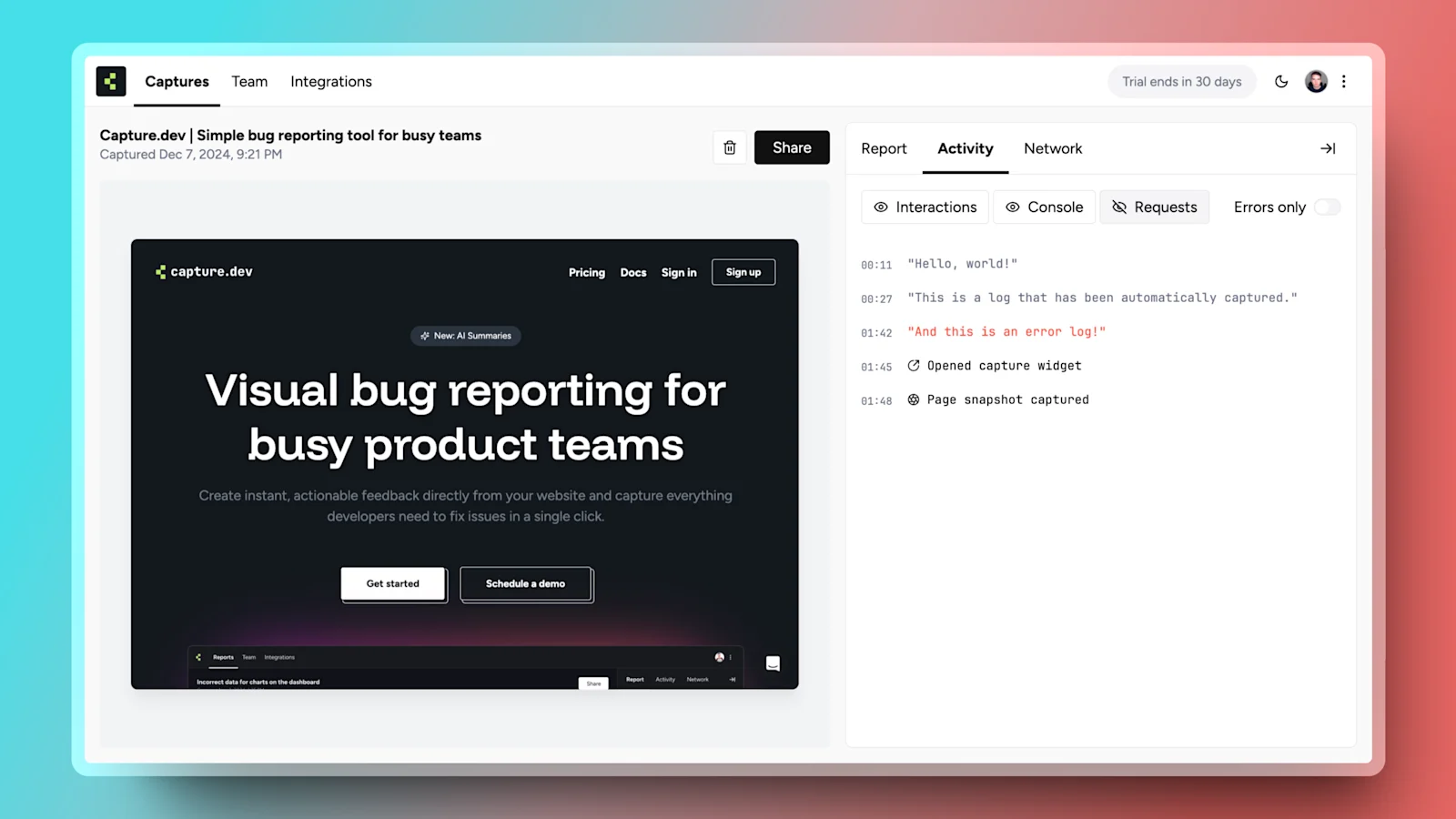Open the three-dot more options menu

(x=1344, y=81)
